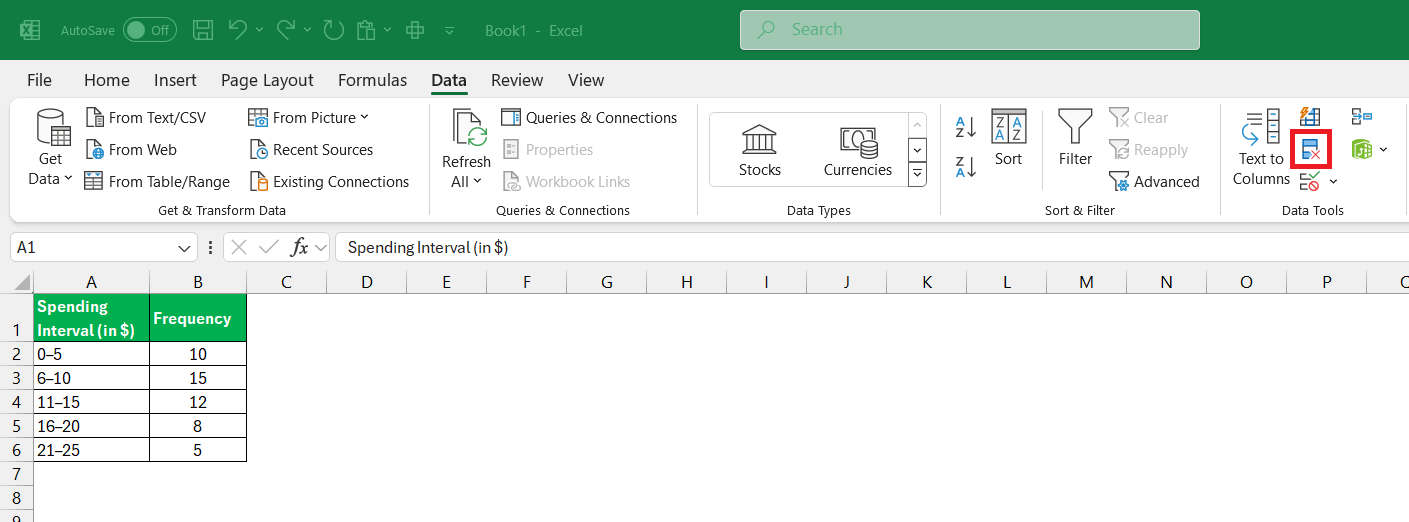The image size is (1409, 522).
Task: Select the Frequency header cell
Action: click(x=198, y=318)
